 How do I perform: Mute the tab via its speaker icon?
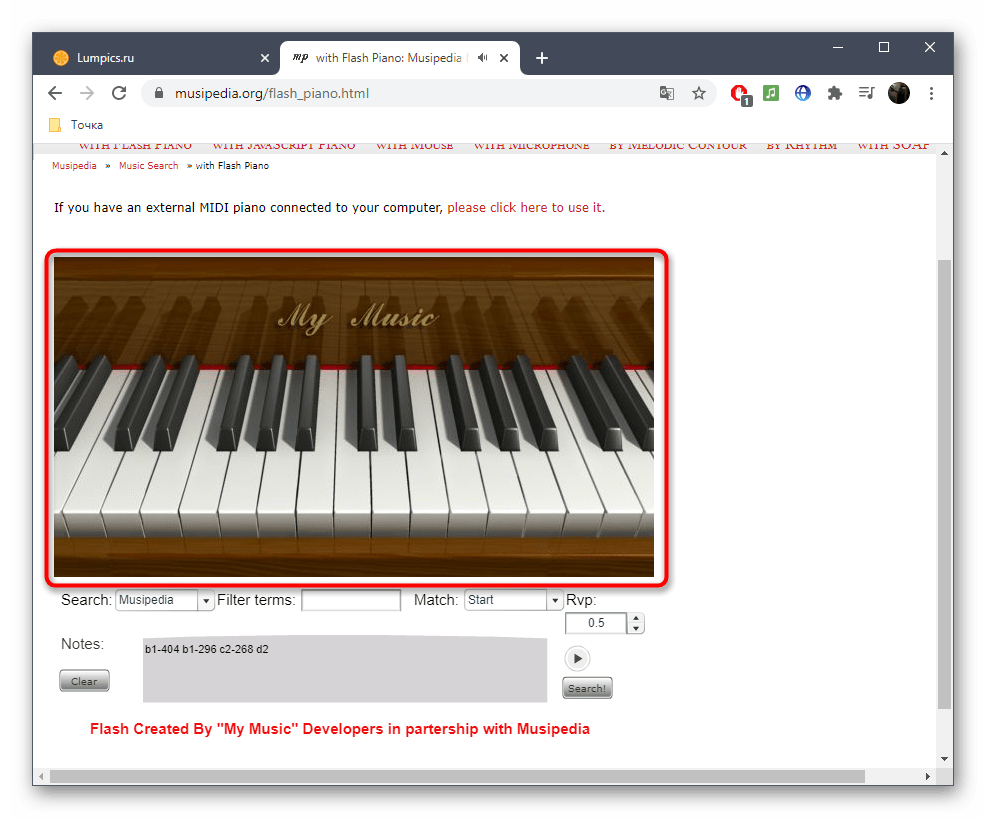(483, 58)
